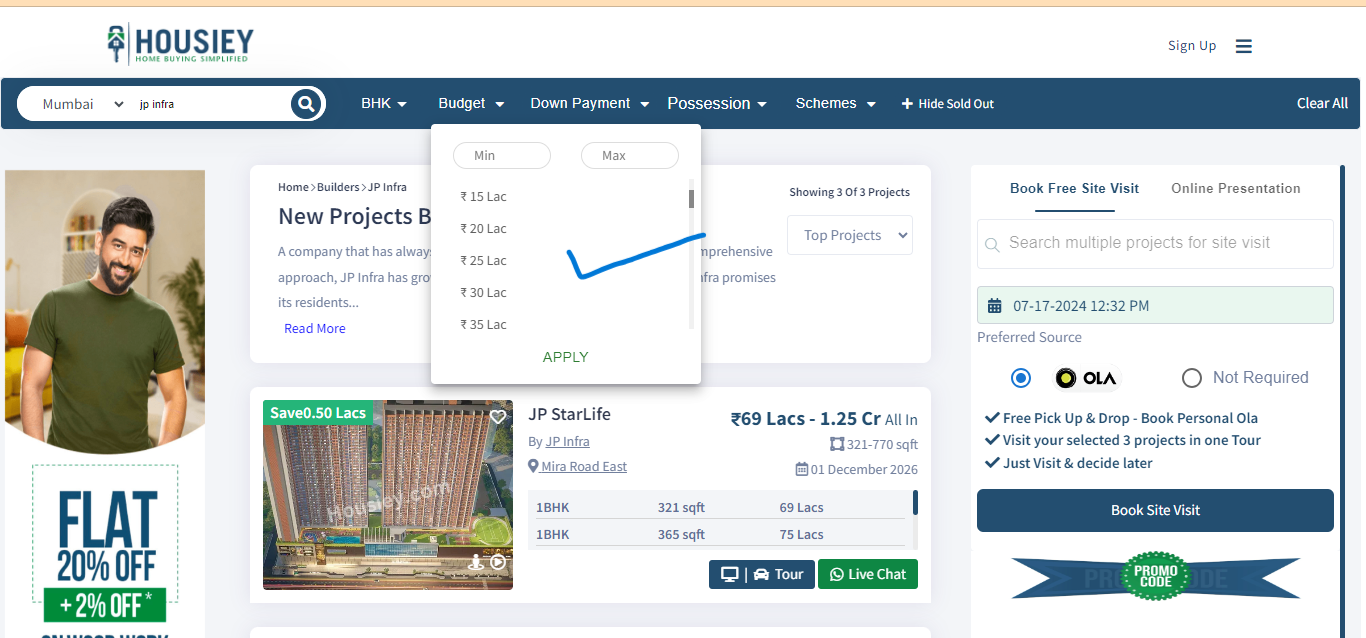
Task: Click the Read More link
Action: point(314,329)
